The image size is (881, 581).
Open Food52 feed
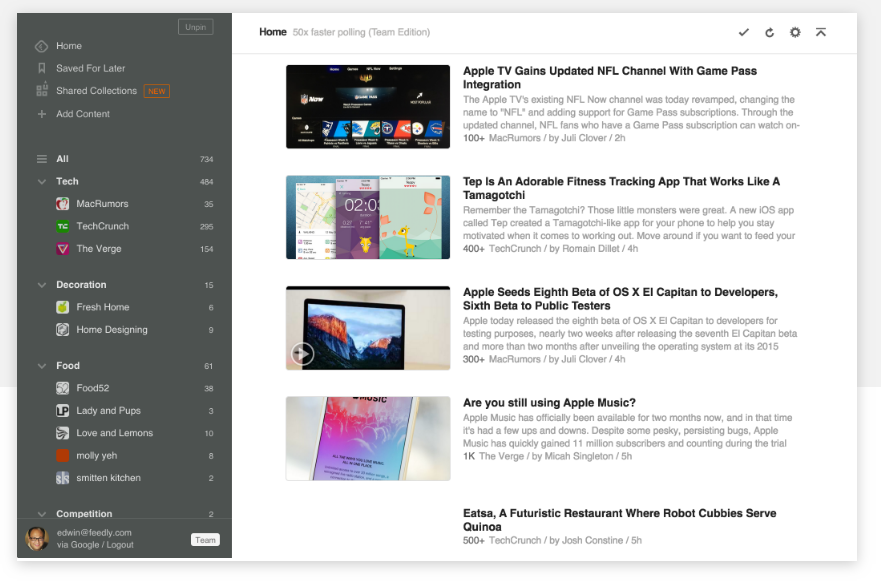[x=93, y=388]
